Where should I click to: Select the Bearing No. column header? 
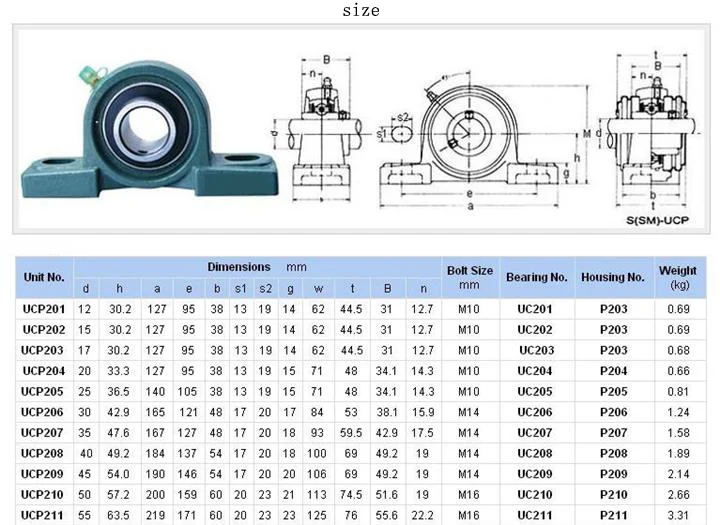point(537,277)
